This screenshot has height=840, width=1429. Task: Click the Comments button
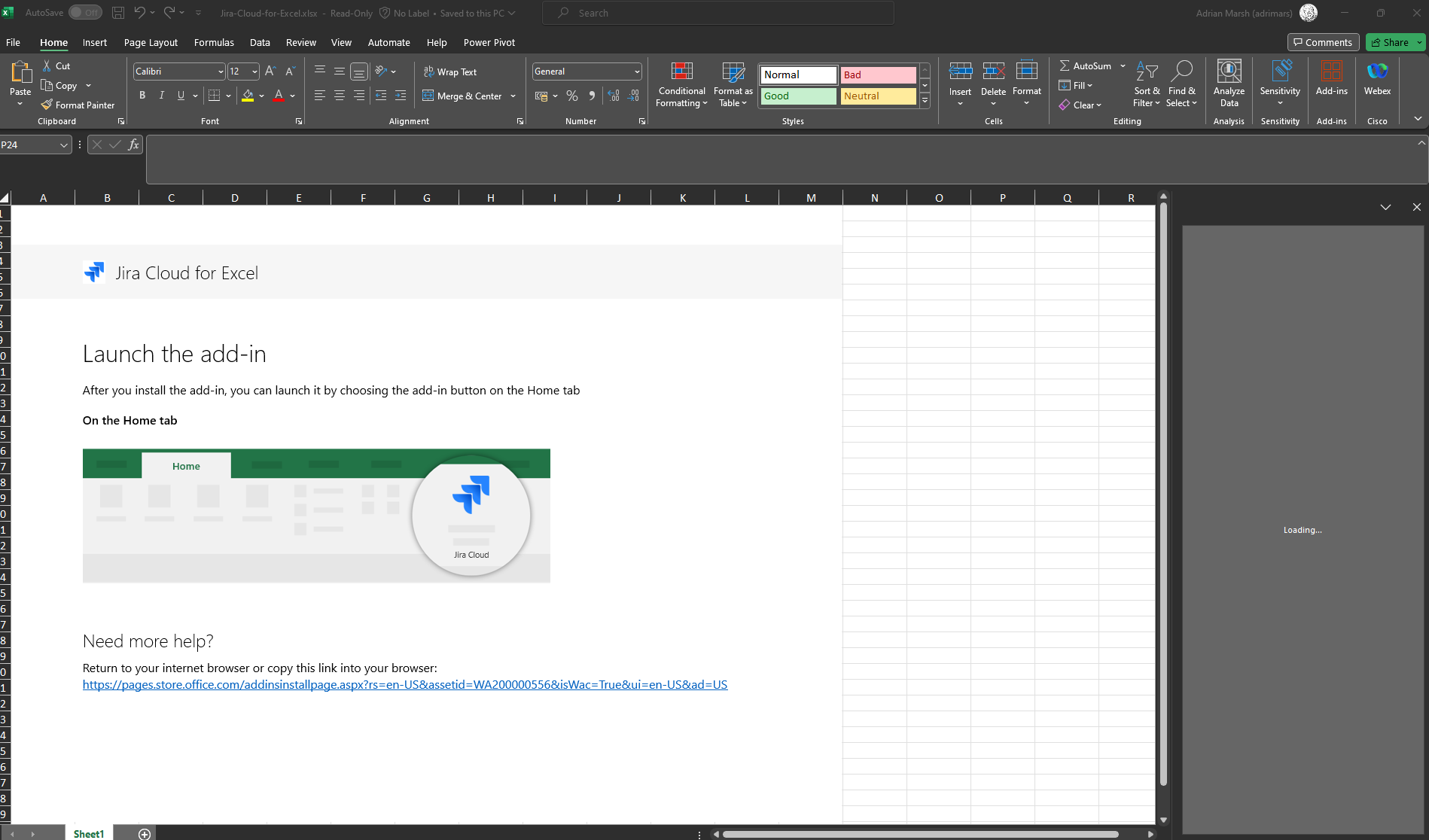(x=1323, y=42)
